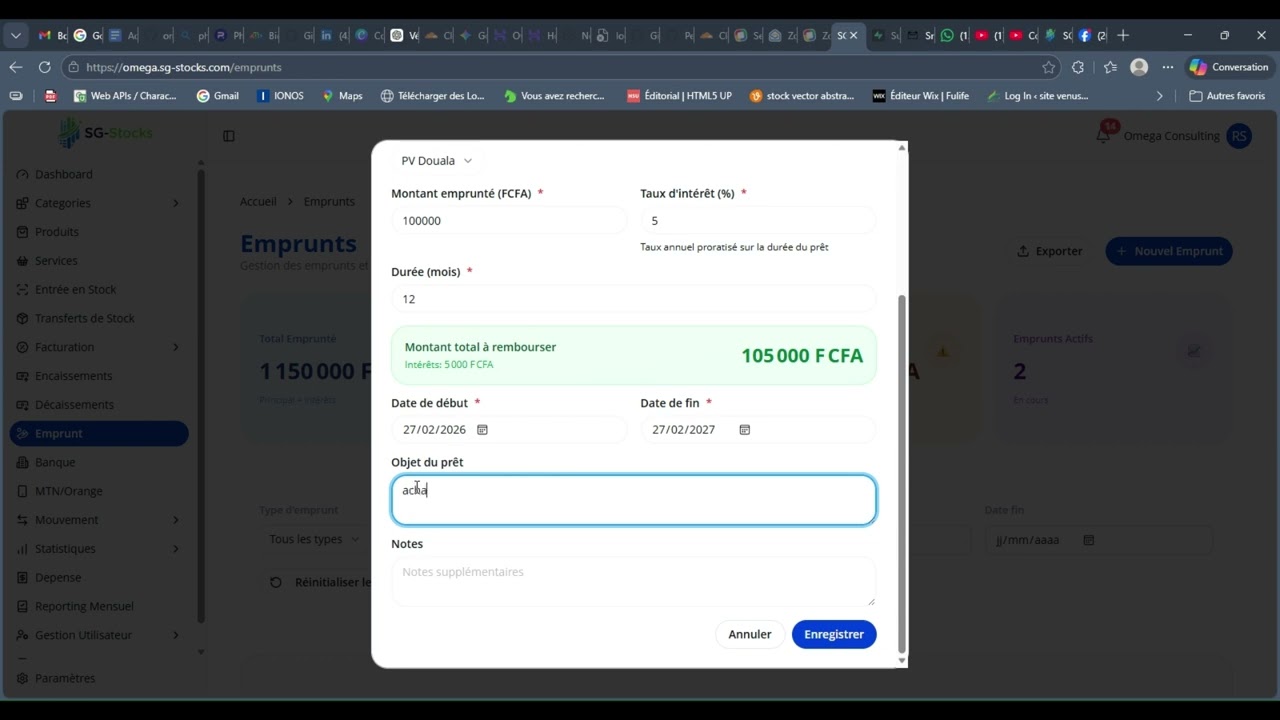The image size is (1280, 720).
Task: Expand the Facturation submenu arrow
Action: click(x=176, y=347)
